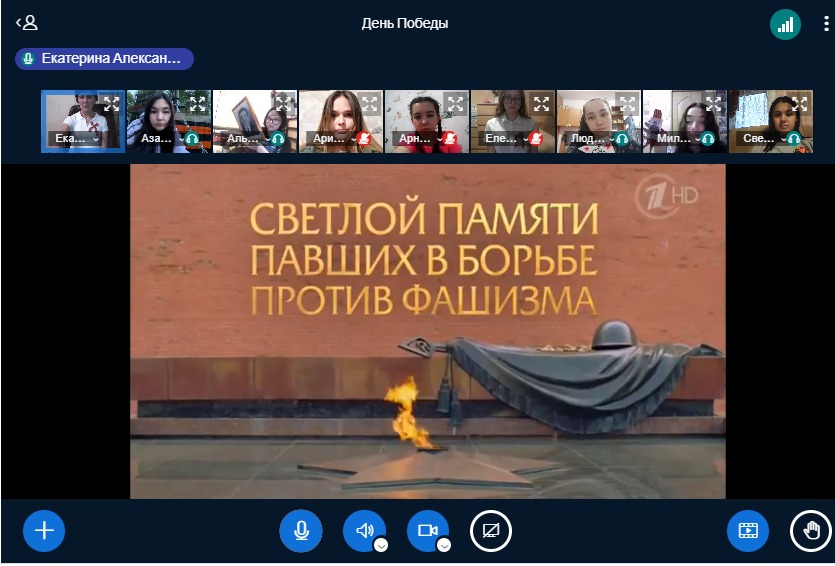
Task: Fullscreen the Люд... webcam tile
Action: click(x=627, y=103)
